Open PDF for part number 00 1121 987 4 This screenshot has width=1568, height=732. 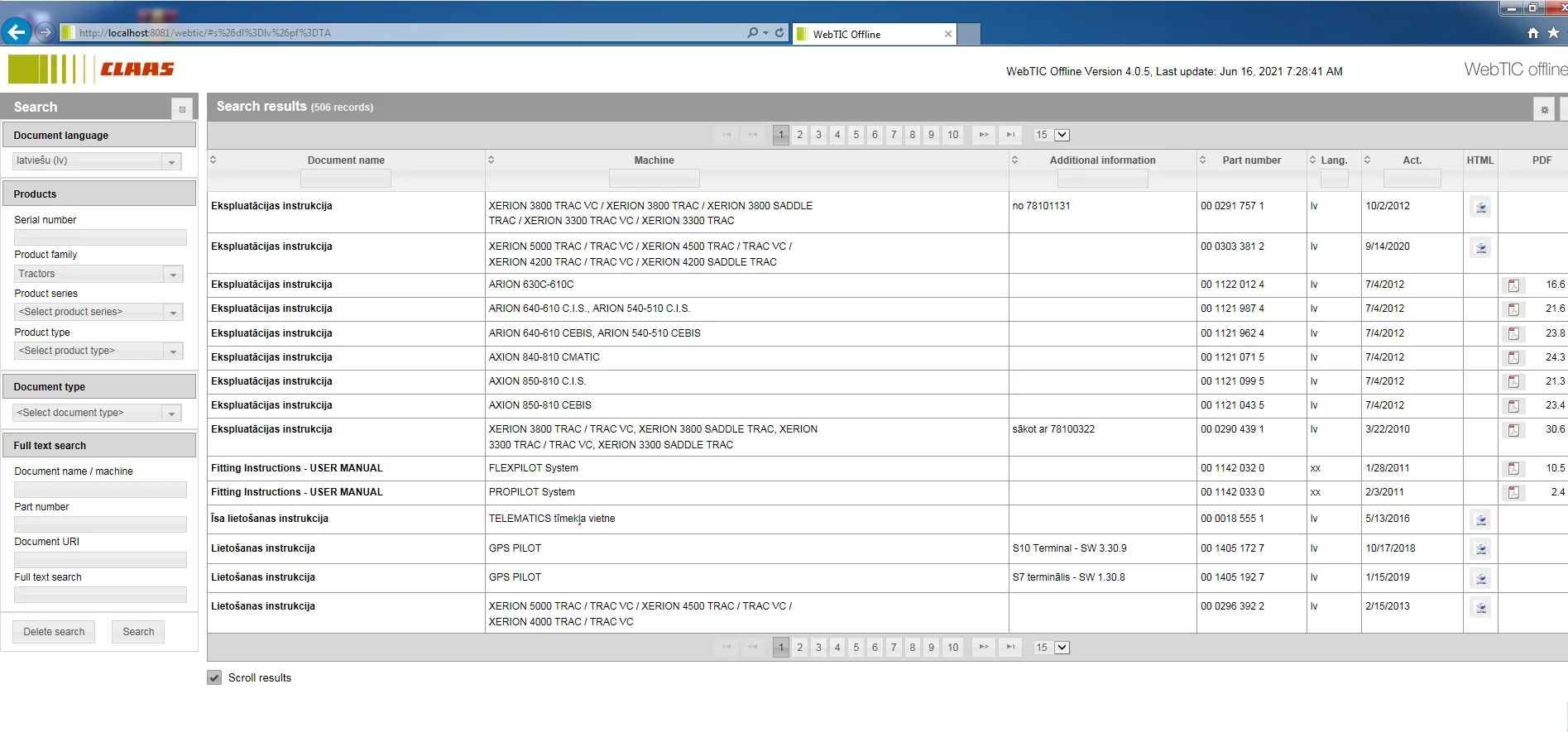(1513, 309)
